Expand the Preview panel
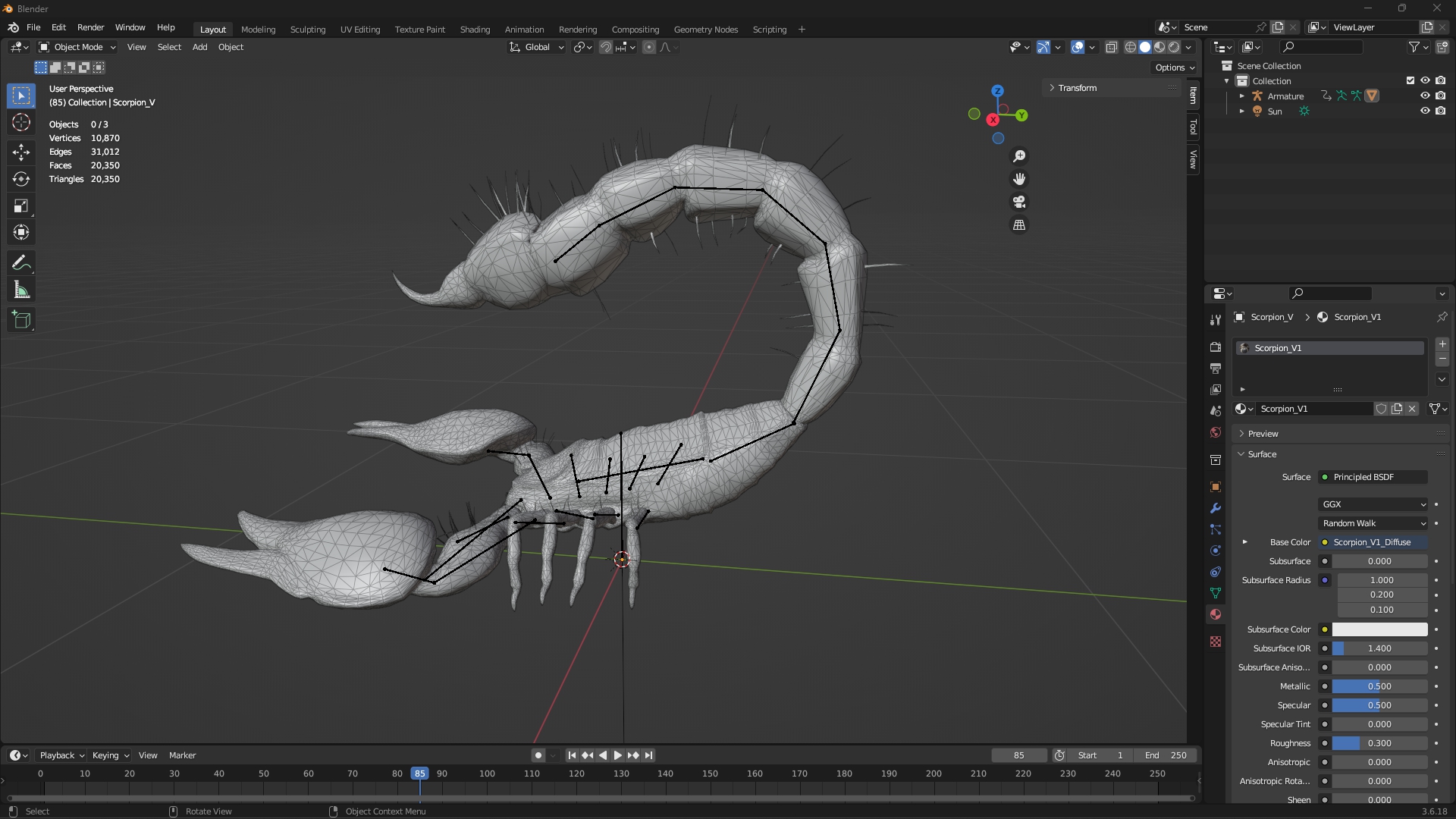This screenshot has width=1456, height=819. 1263,434
